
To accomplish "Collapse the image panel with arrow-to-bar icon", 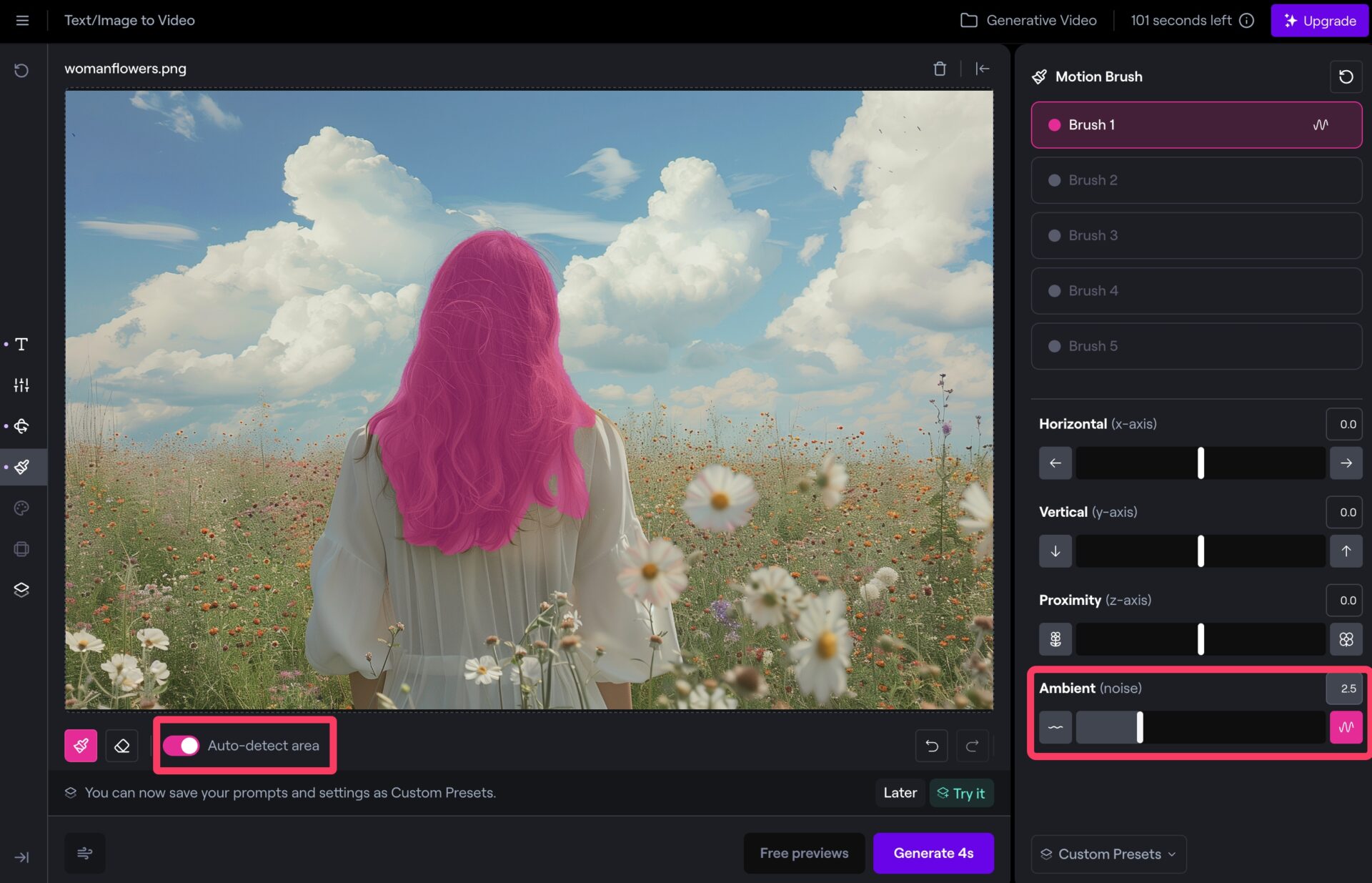I will [983, 69].
